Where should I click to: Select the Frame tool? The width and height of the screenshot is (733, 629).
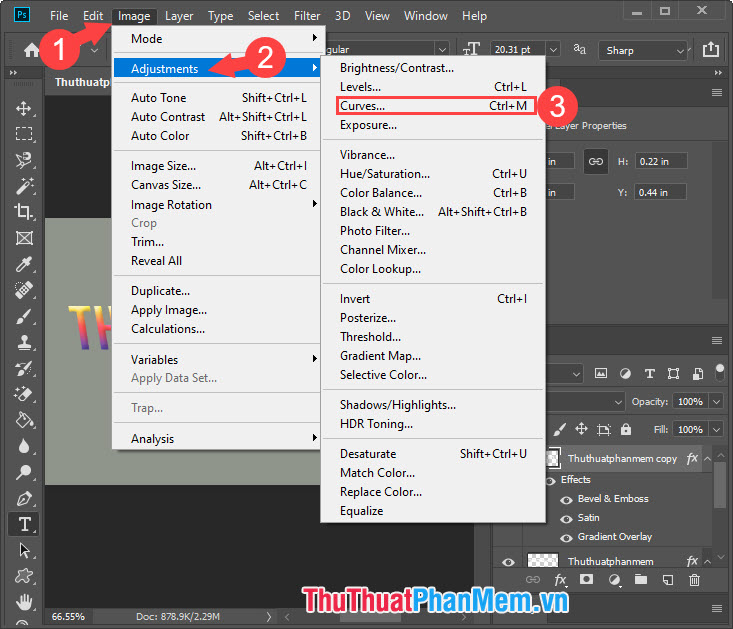pyautogui.click(x=23, y=238)
